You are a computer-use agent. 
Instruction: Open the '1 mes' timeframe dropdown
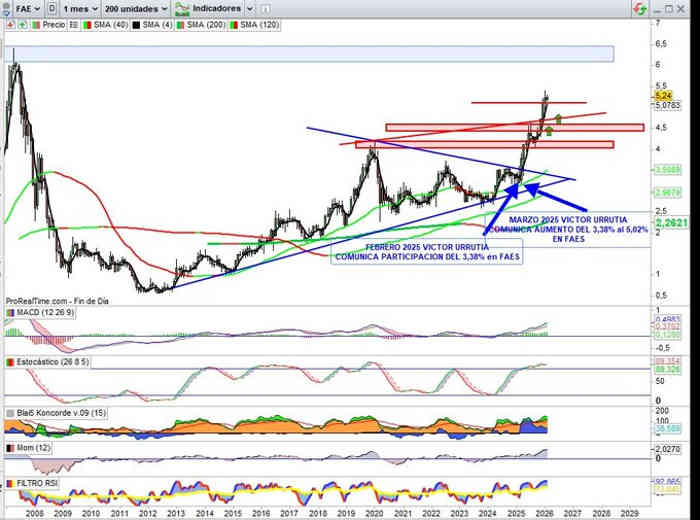tap(82, 8)
